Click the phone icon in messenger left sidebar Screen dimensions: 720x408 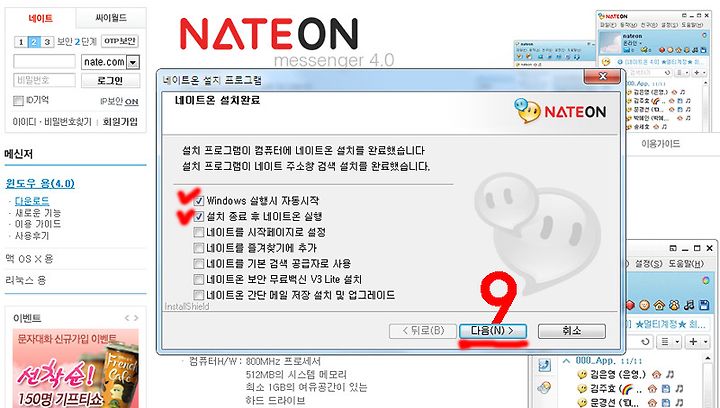[x=545, y=365]
